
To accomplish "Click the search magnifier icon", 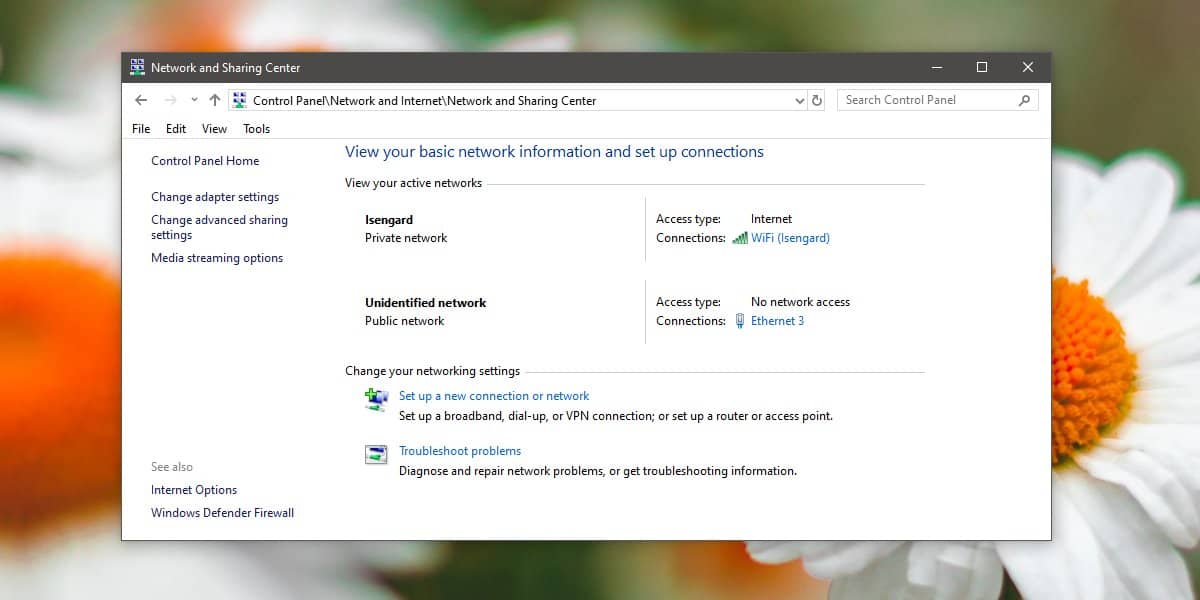I will pos(1024,100).
